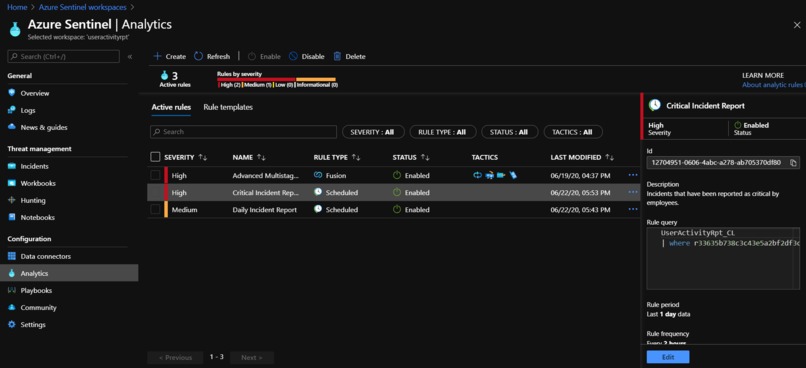Viewport: 806px width, 368px height.
Task: Tick checkbox for Critical Incident rule
Action: point(155,193)
